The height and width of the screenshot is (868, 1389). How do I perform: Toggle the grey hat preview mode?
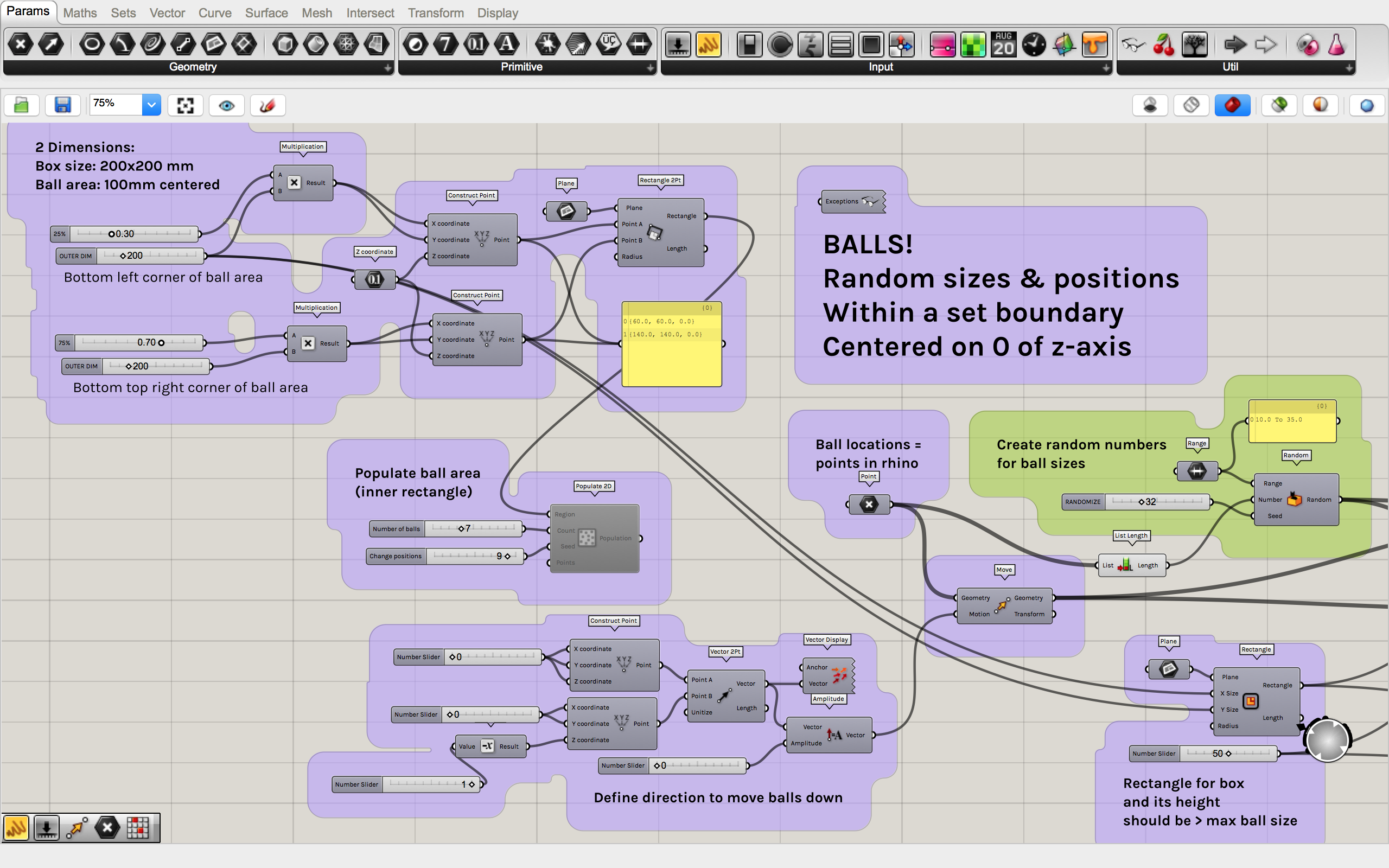(1150, 105)
